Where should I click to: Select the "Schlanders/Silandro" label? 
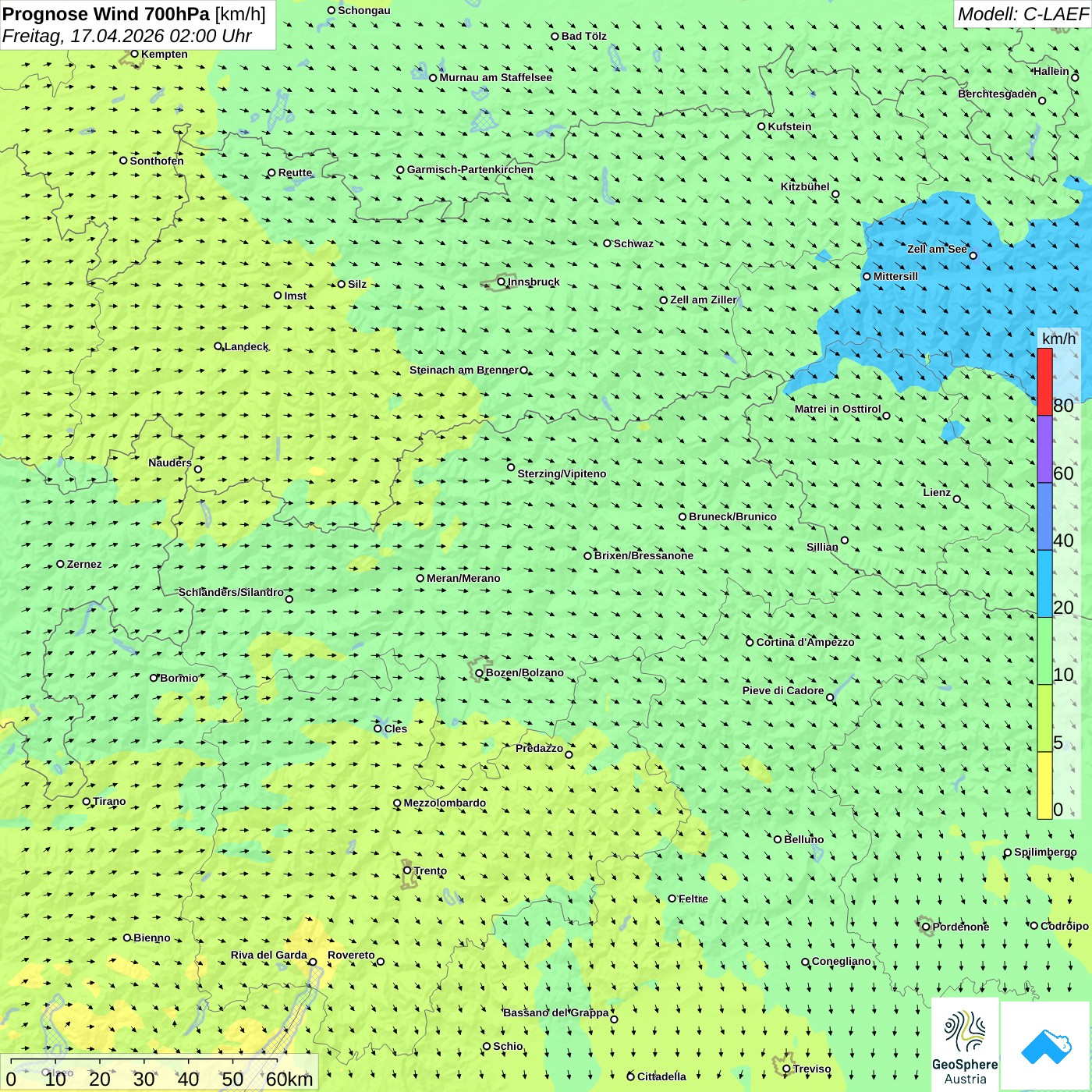[x=231, y=592]
